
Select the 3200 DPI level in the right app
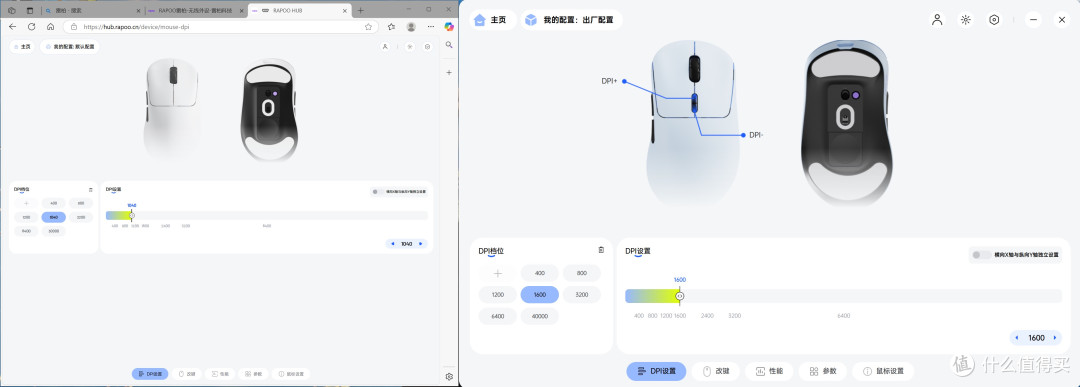coord(582,295)
